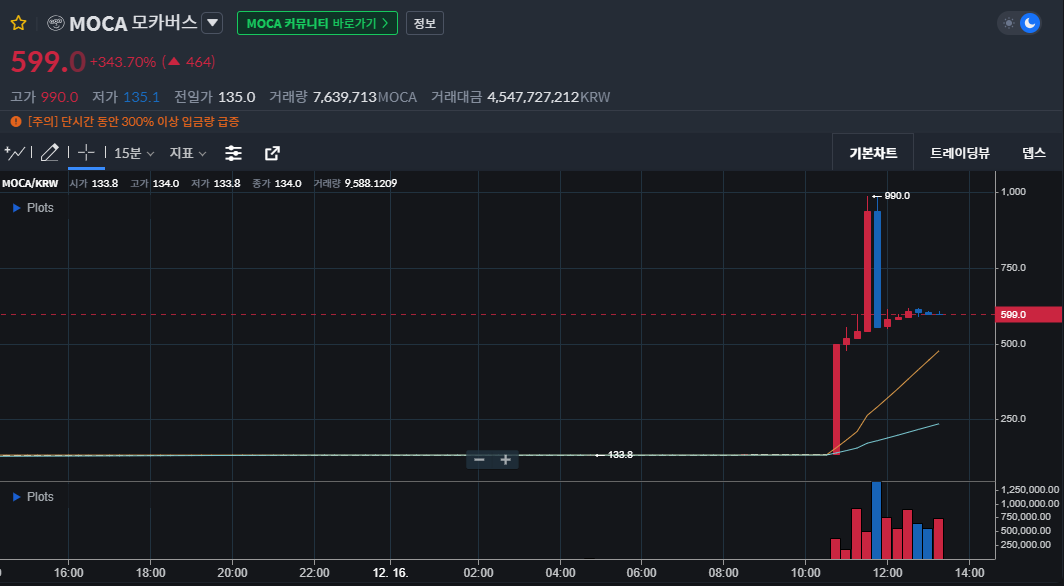1064x586 pixels.
Task: Click the 정보 button
Action: point(425,23)
